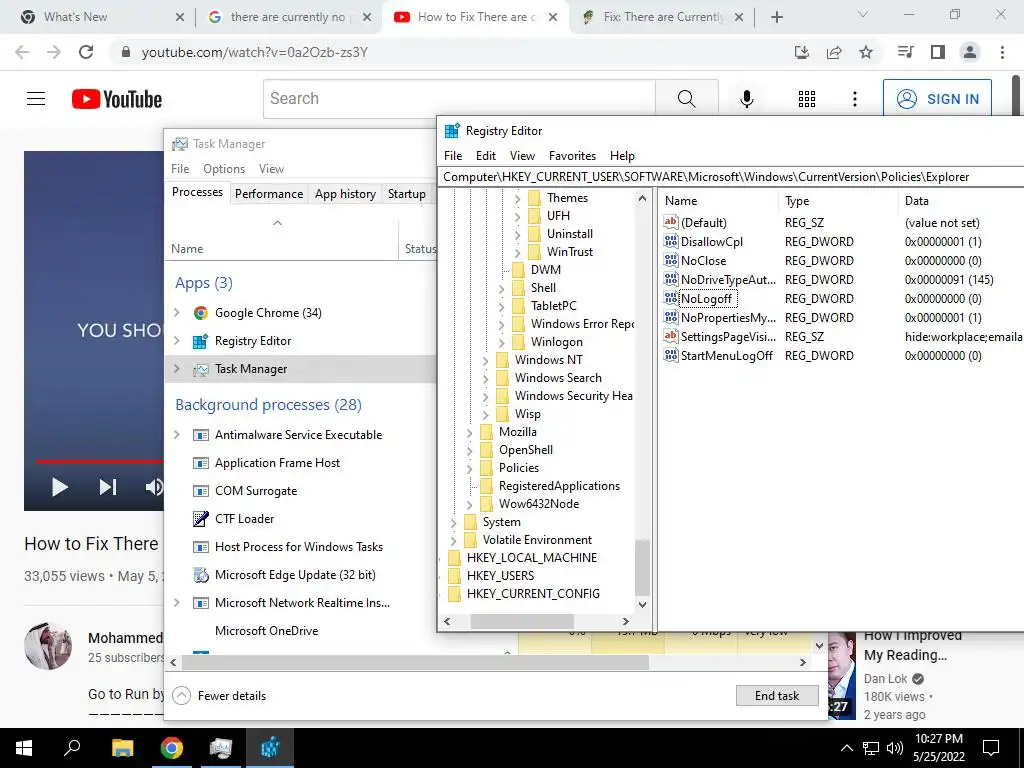Image resolution: width=1024 pixels, height=768 pixels.
Task: Select the OpenShell registry key
Action: [526, 450]
